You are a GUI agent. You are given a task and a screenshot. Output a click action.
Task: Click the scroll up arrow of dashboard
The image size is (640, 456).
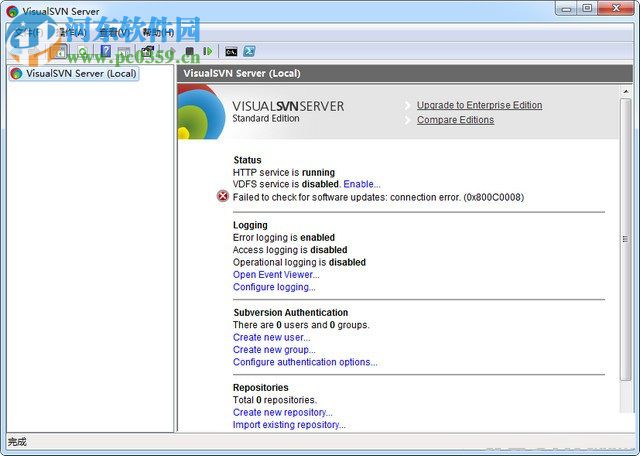tap(626, 92)
